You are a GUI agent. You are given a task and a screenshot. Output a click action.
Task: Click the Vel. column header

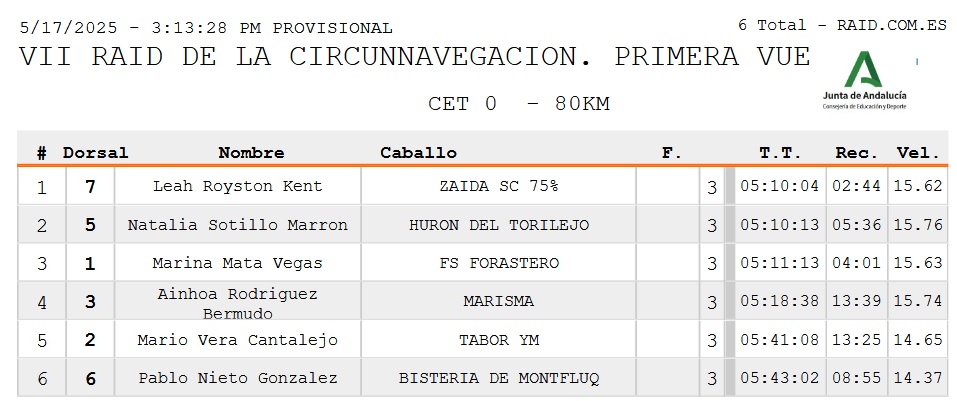[x=918, y=153]
